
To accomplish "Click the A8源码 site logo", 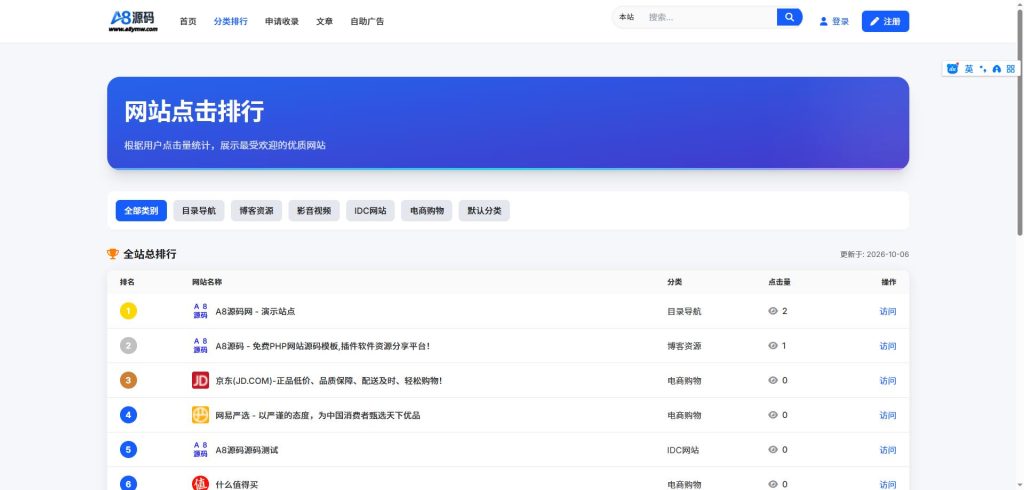I will (133, 20).
